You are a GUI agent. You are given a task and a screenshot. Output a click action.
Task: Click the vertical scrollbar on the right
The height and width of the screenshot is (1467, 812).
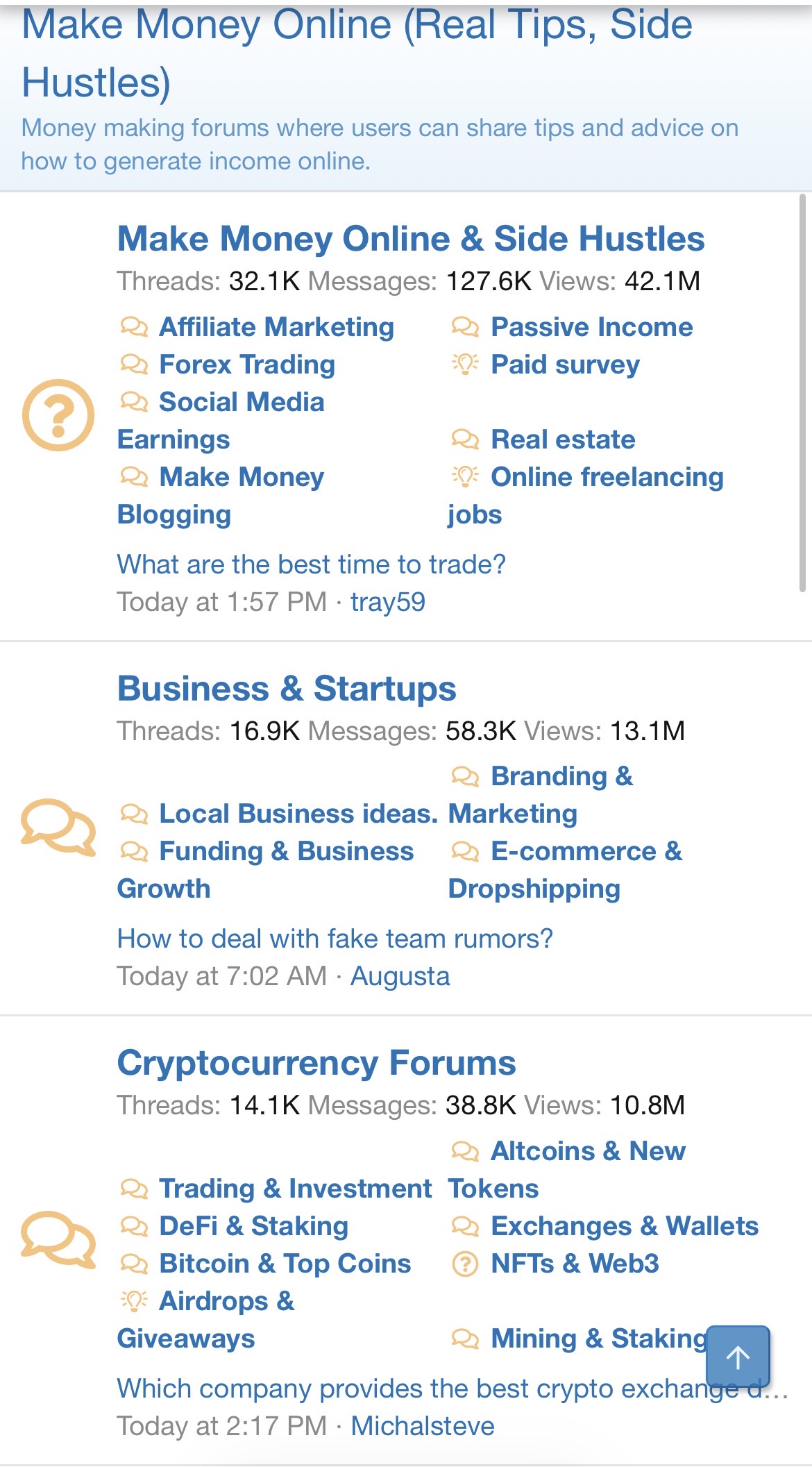(802, 392)
